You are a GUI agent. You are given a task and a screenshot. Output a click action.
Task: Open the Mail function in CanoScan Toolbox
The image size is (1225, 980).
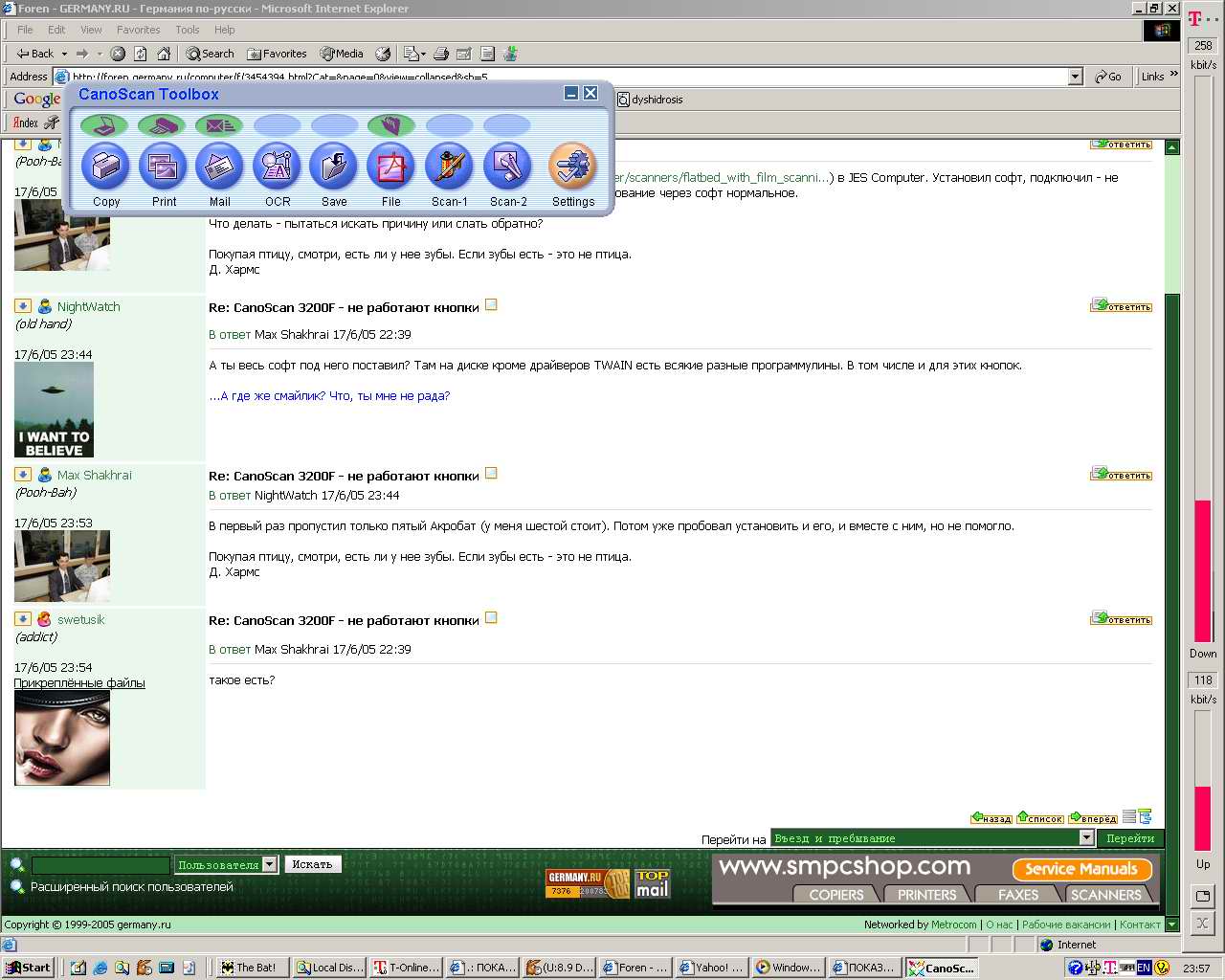(x=220, y=167)
